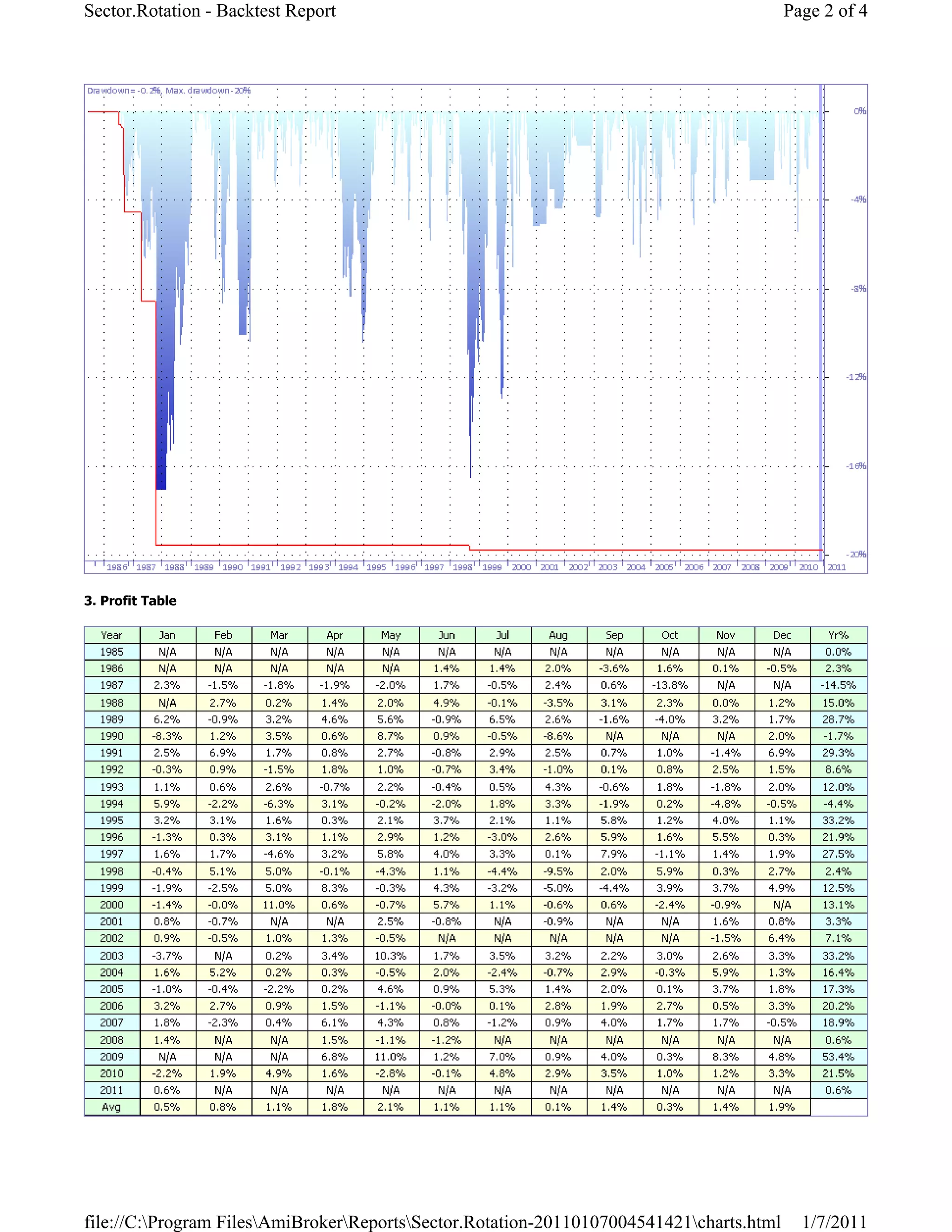Click the -3.6% cell for September 1986
Viewport: 952px width, 1232px height.
(x=614, y=669)
